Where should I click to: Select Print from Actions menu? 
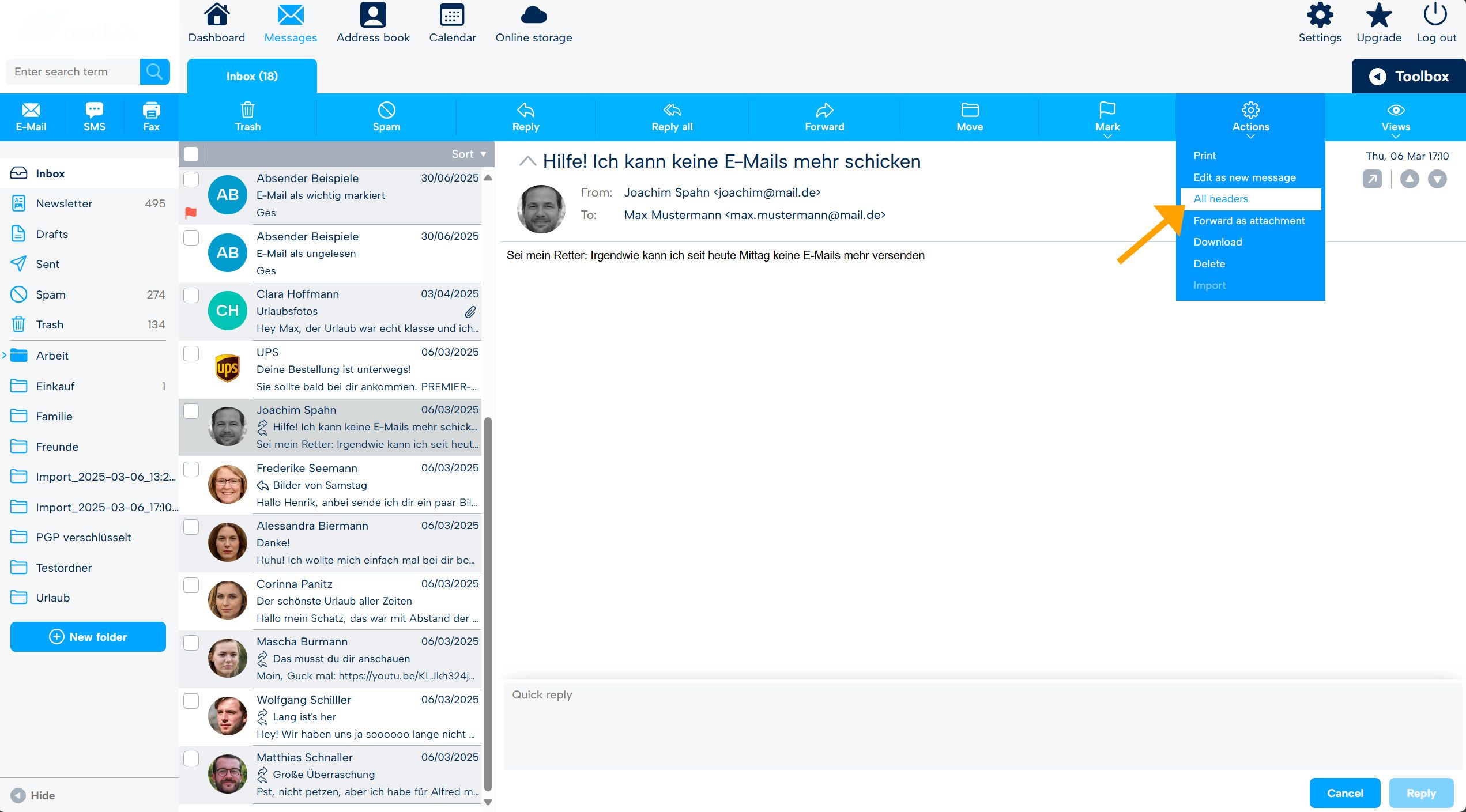tap(1204, 156)
